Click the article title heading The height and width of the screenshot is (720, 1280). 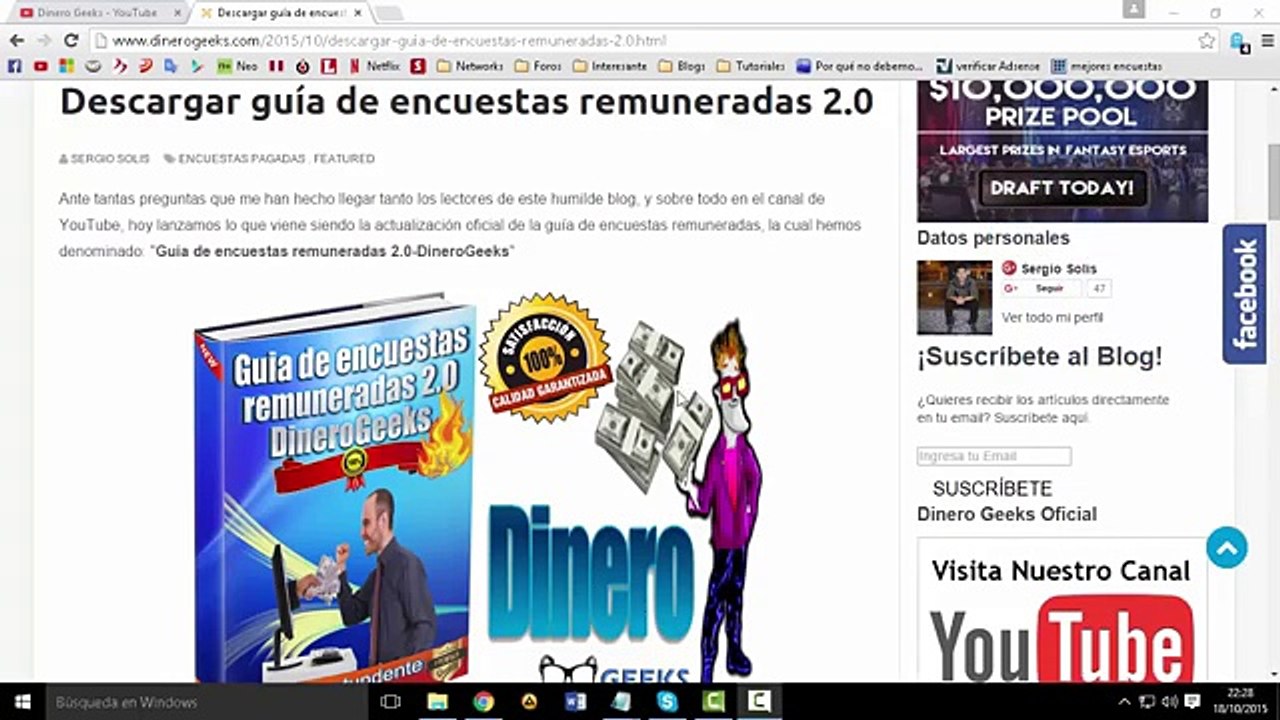tap(466, 101)
